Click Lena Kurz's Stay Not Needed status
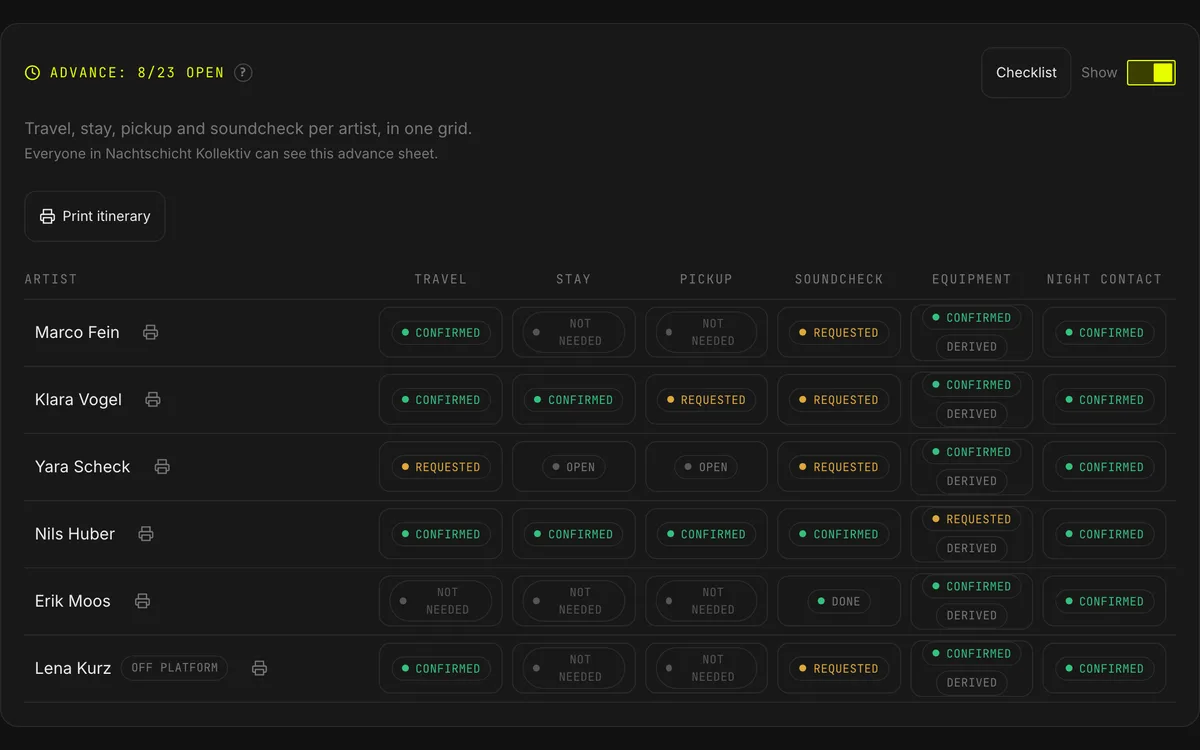Viewport: 1200px width, 750px height. point(574,668)
